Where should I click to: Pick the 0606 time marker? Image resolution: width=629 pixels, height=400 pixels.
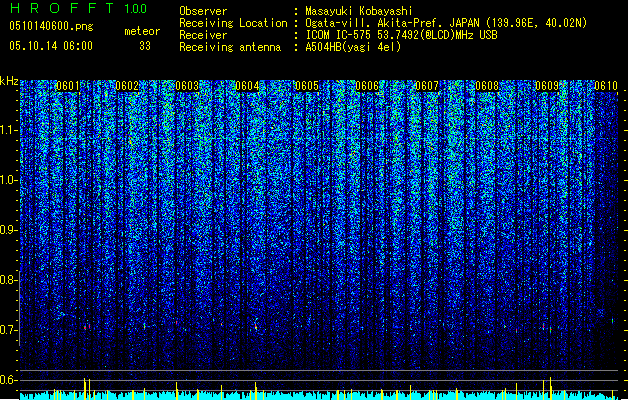[367, 86]
